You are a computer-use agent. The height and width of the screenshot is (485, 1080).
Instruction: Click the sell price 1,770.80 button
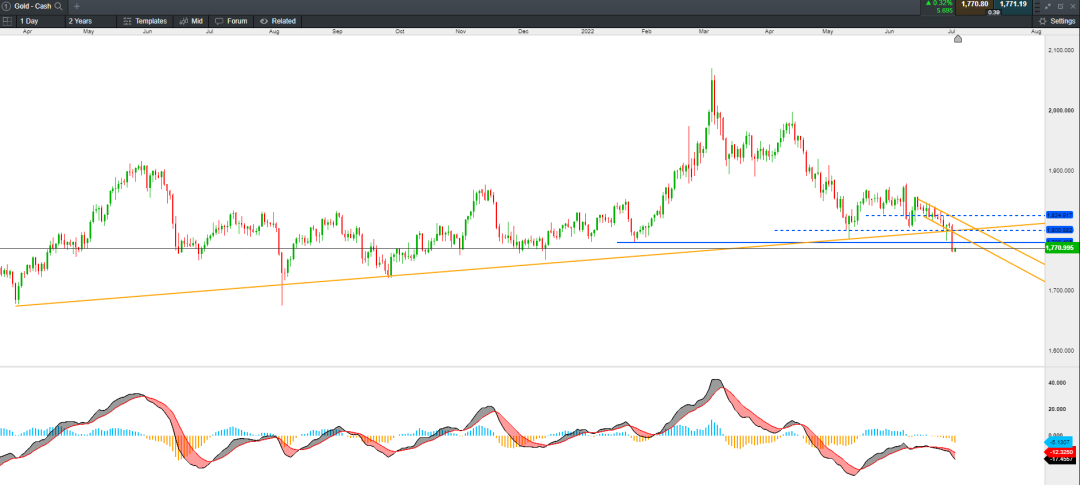(974, 7)
